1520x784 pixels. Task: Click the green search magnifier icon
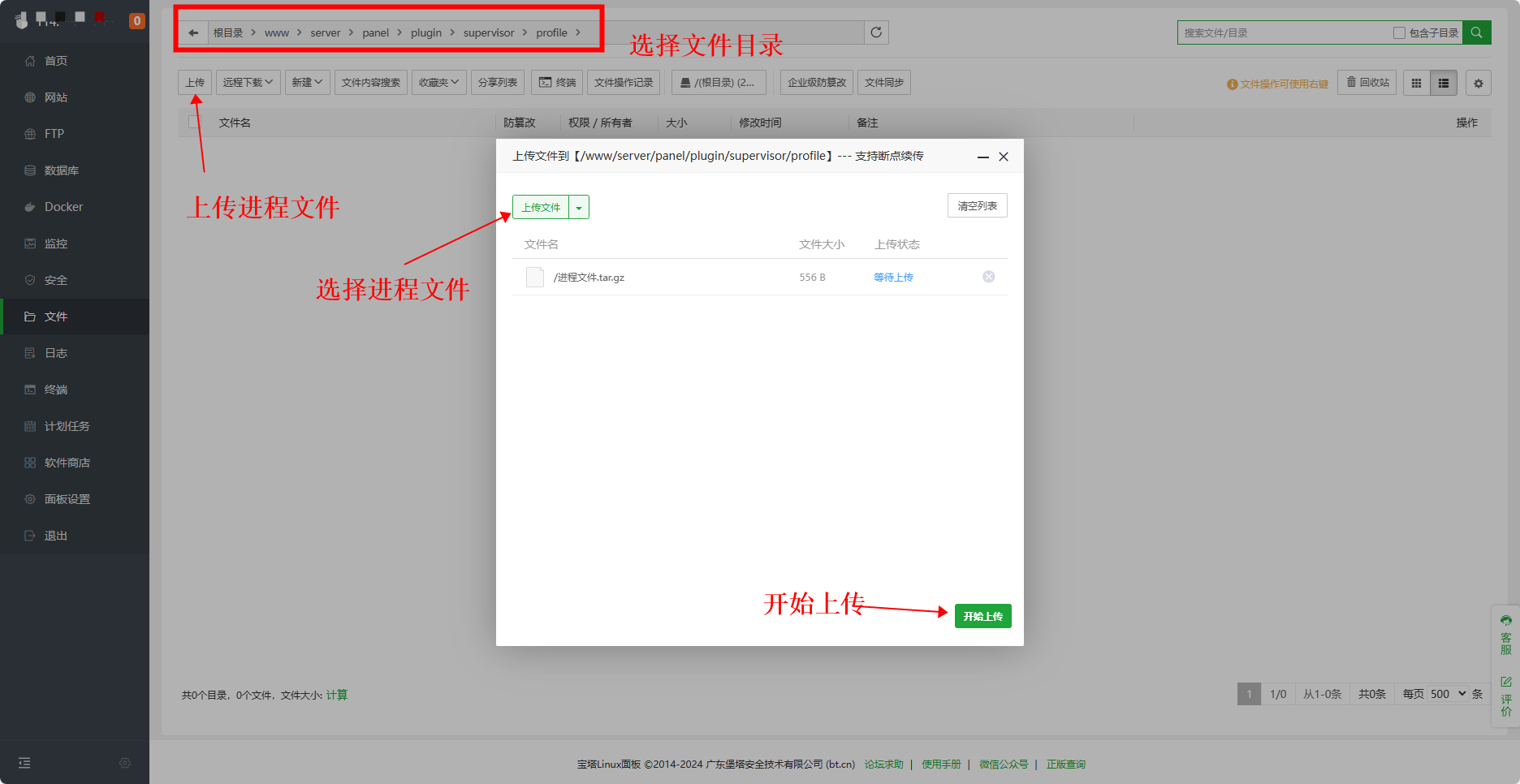pos(1476,32)
